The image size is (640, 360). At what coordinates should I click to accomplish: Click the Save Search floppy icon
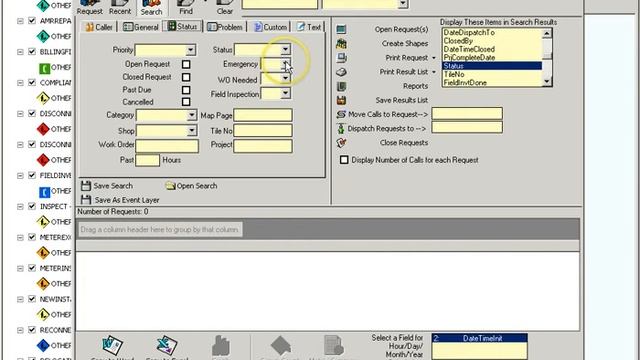pos(86,186)
